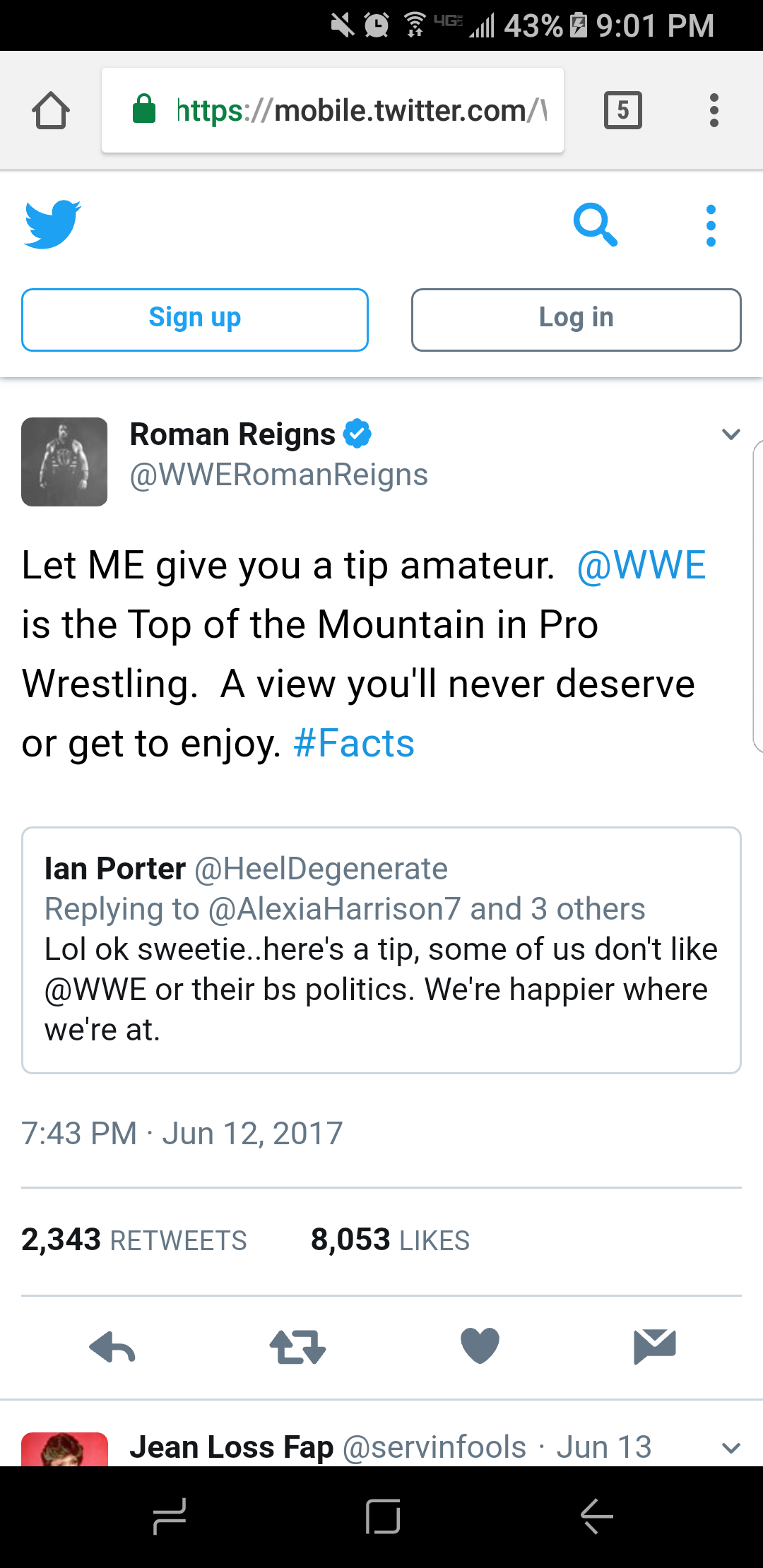
Task: Reply to Roman Reigns' tweet
Action: [112, 1346]
